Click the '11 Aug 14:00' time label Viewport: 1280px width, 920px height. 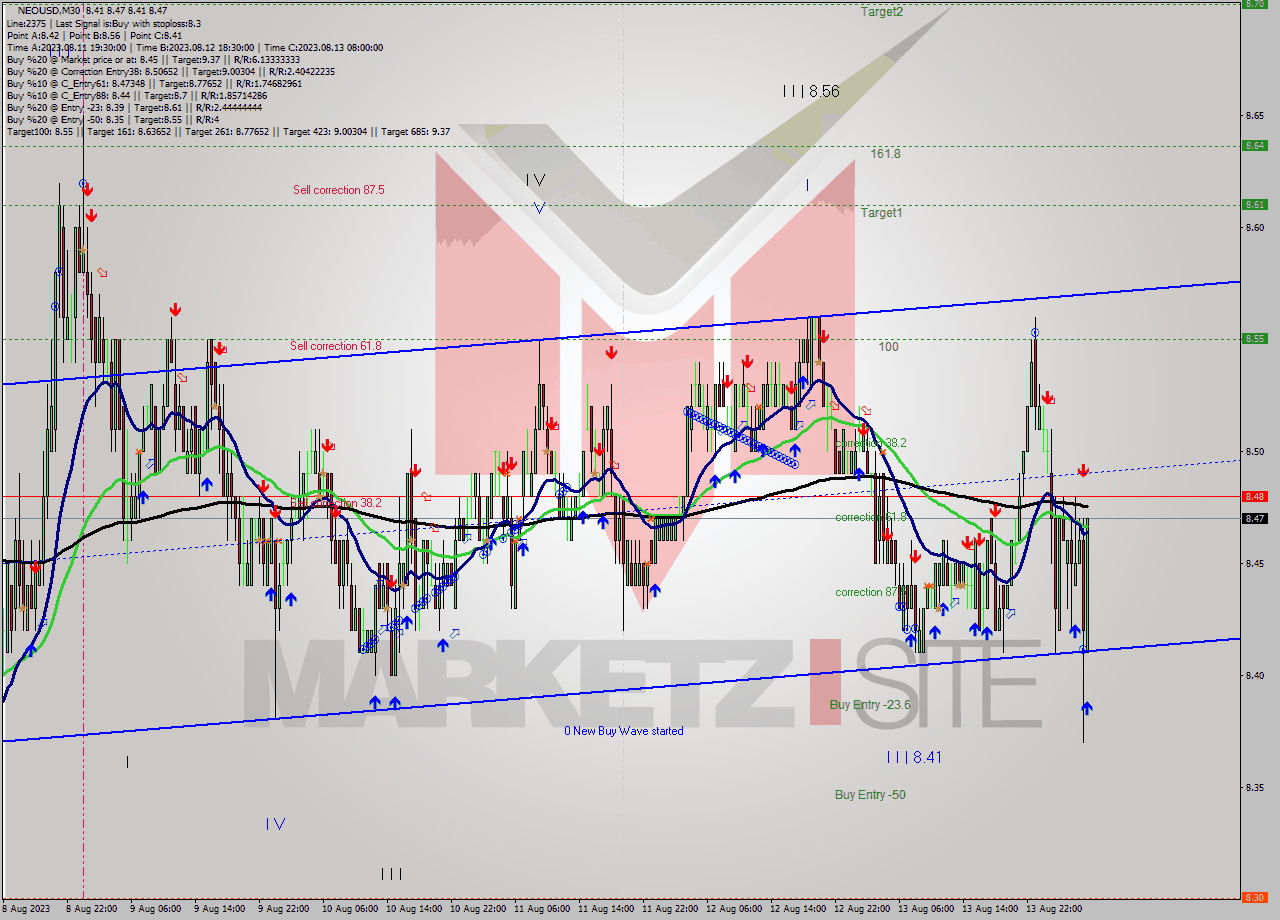606,909
